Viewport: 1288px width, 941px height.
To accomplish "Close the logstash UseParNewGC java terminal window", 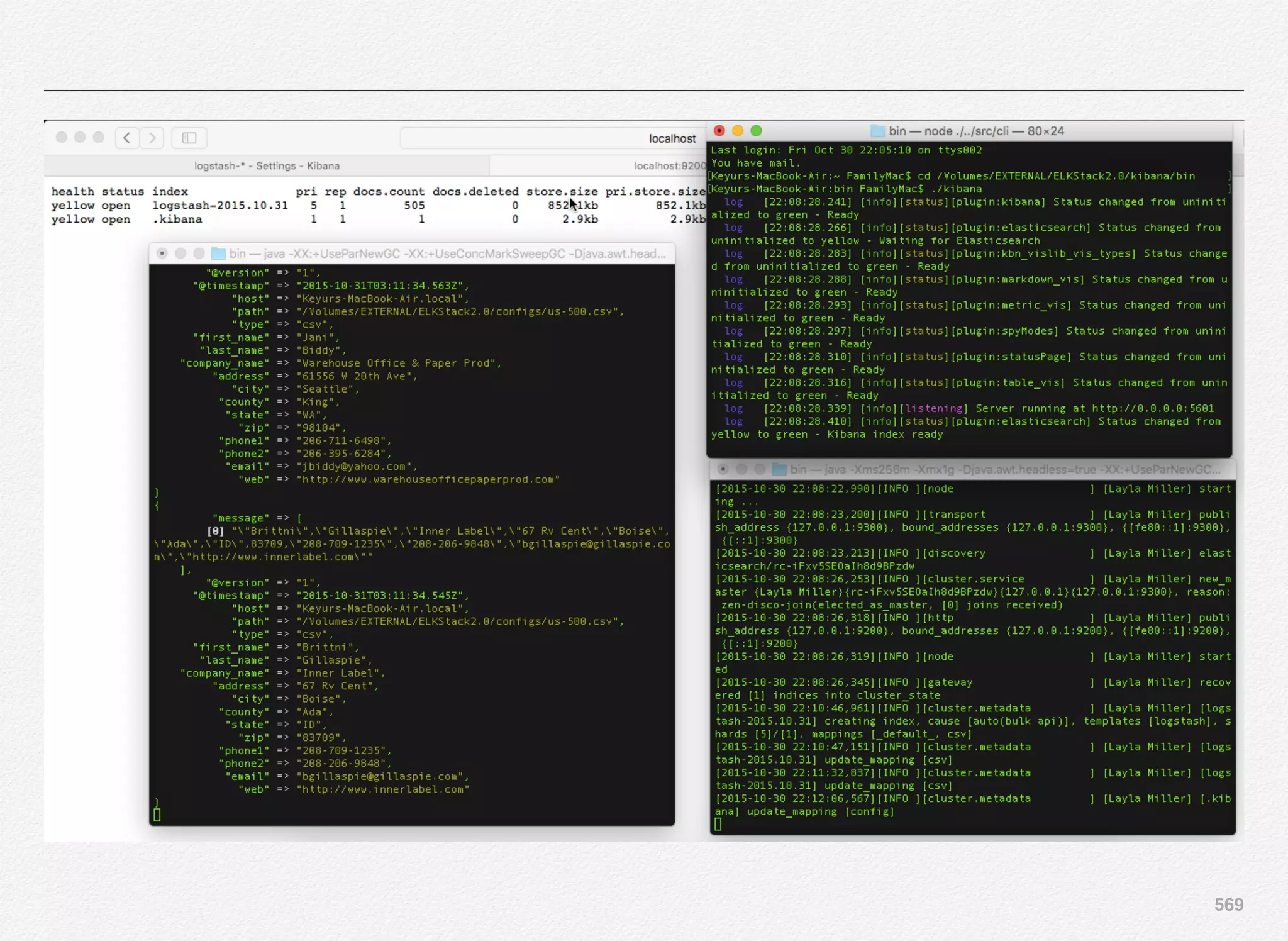I will pos(162,253).
